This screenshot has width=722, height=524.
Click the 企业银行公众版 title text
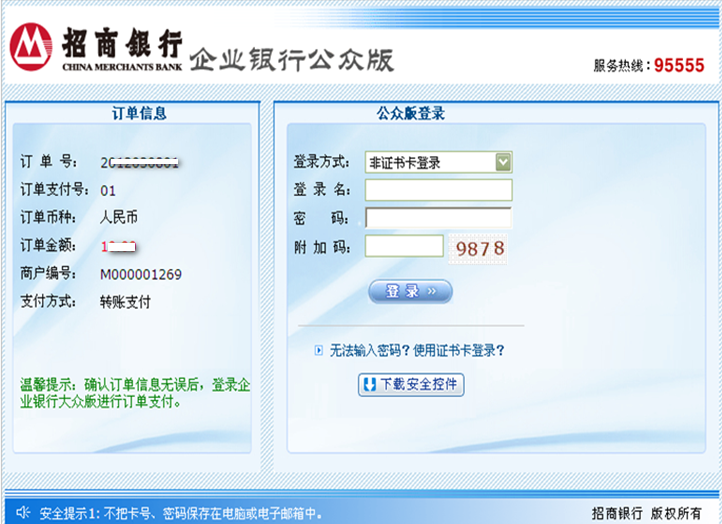pyautogui.click(x=292, y=59)
